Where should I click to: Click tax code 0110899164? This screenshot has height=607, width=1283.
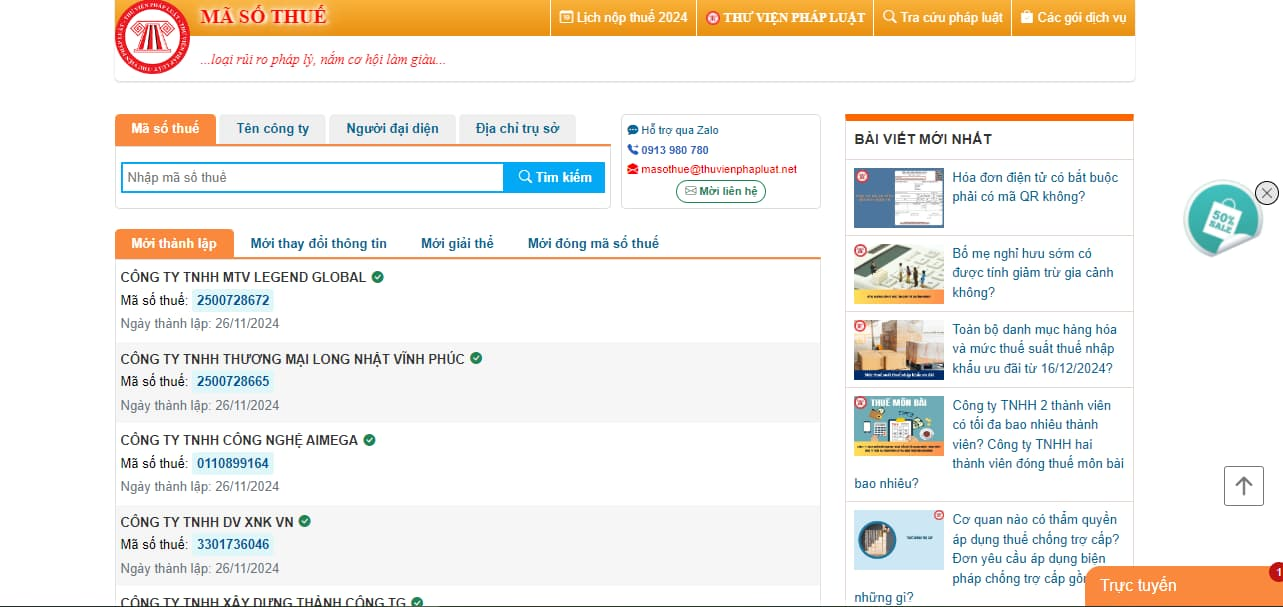coord(233,463)
